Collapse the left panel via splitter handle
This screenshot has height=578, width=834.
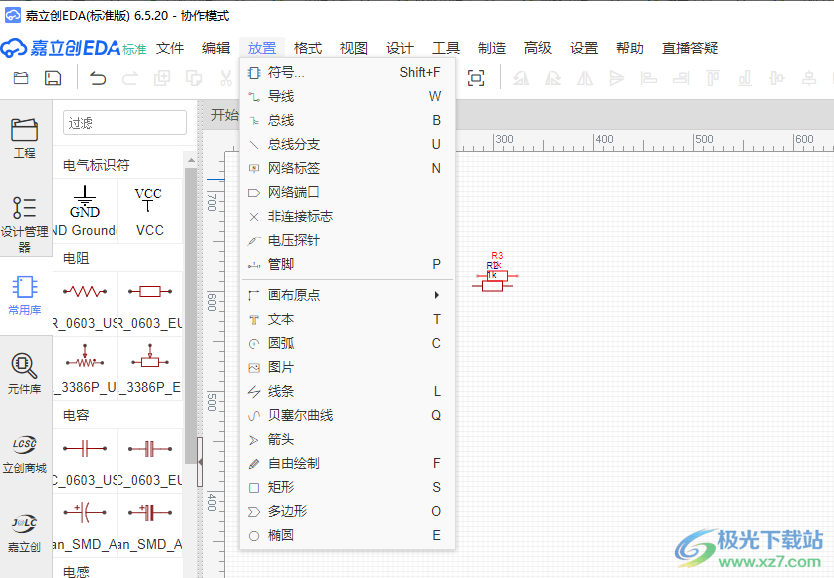click(x=200, y=462)
